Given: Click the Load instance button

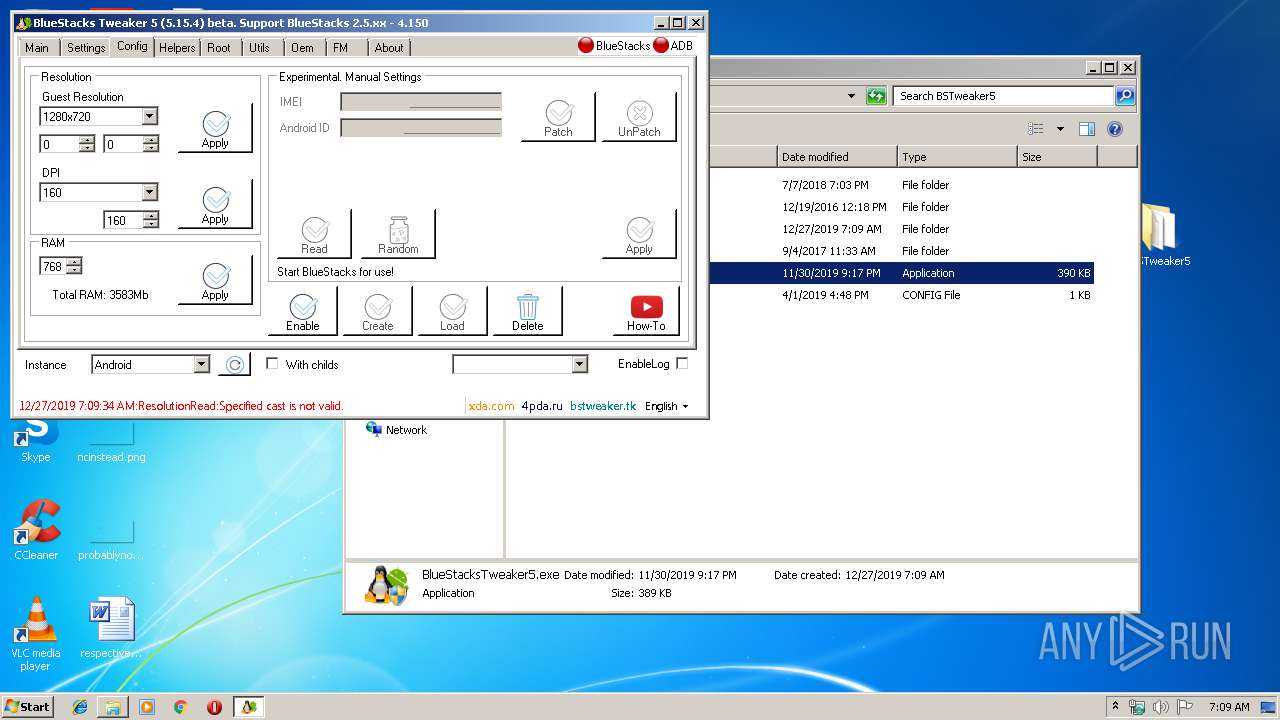Looking at the screenshot, I should [x=453, y=311].
